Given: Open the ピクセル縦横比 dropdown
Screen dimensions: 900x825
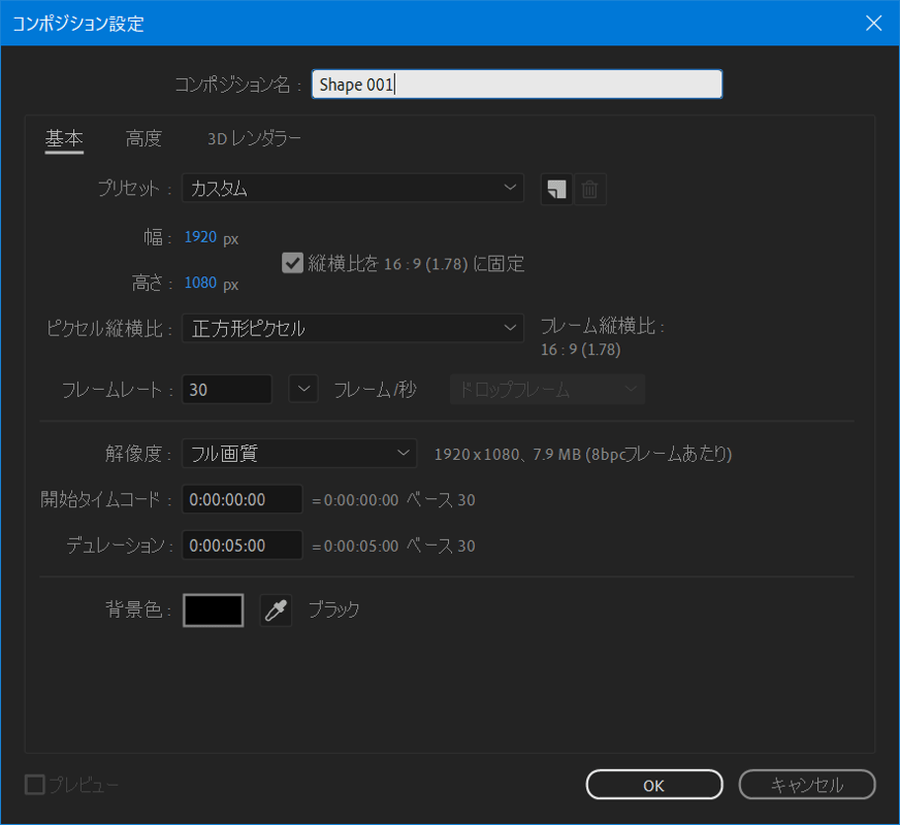Looking at the screenshot, I should 352,328.
